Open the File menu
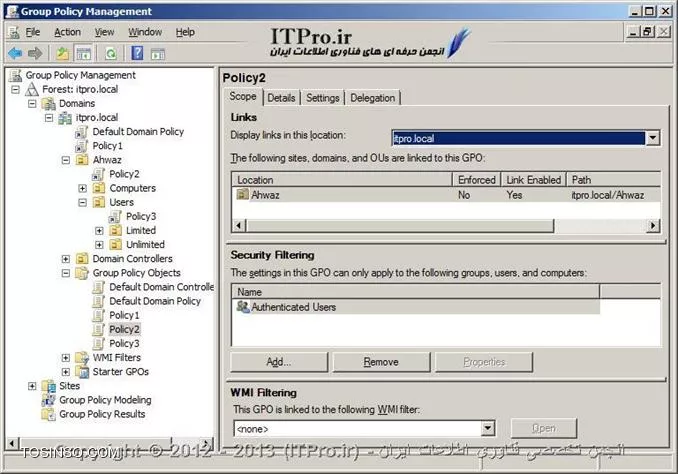The width and height of the screenshot is (678, 474). point(32,32)
